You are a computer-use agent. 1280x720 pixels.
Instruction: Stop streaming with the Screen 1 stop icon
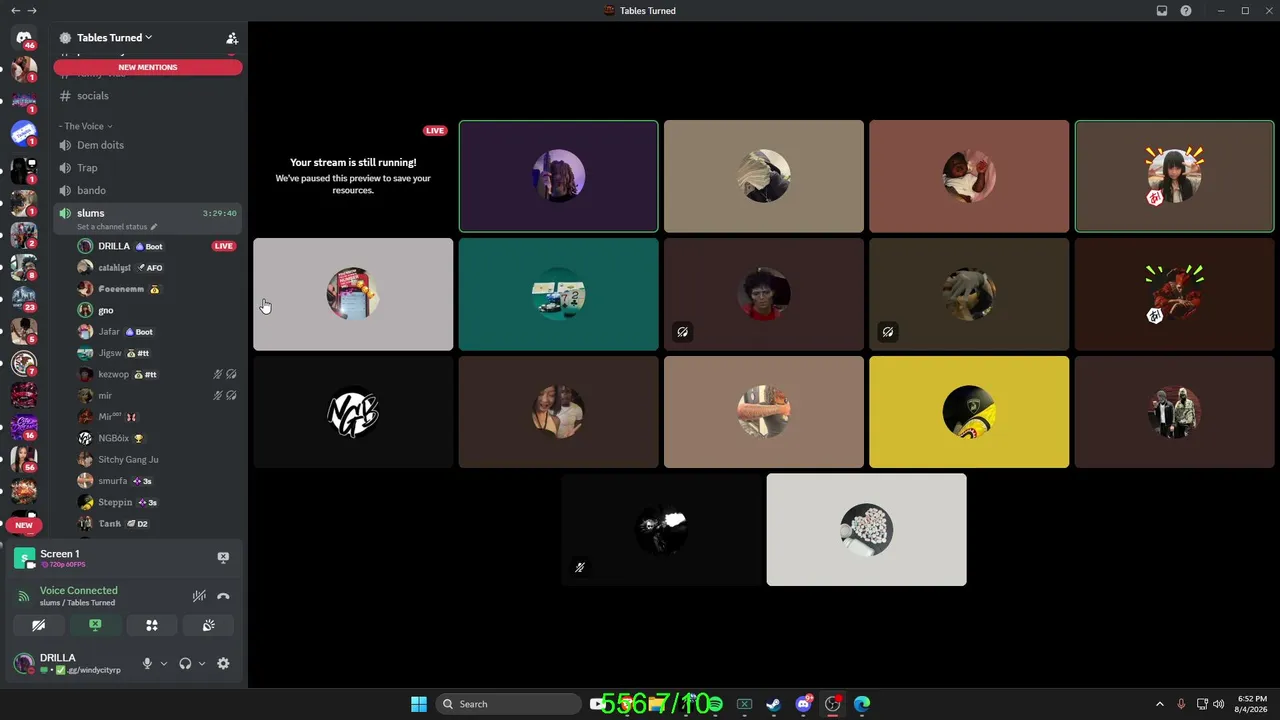click(x=223, y=558)
